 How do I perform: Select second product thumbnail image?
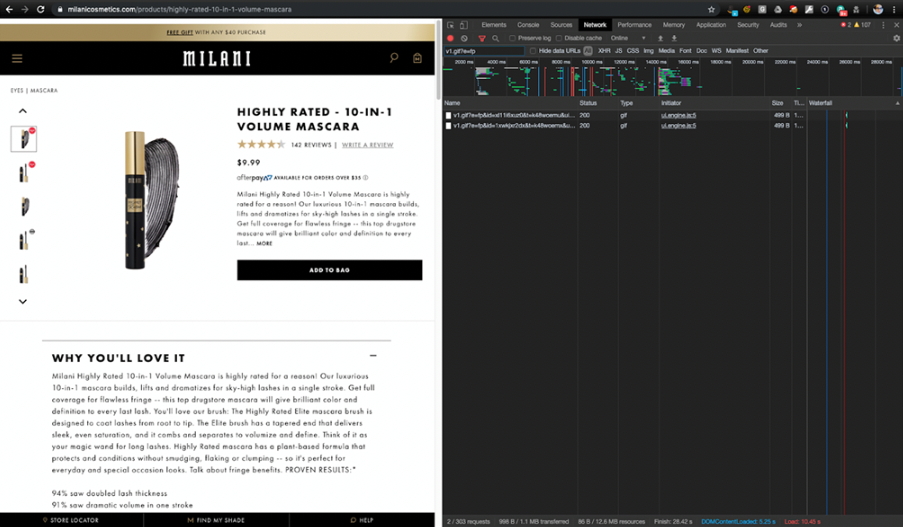pyautogui.click(x=24, y=173)
